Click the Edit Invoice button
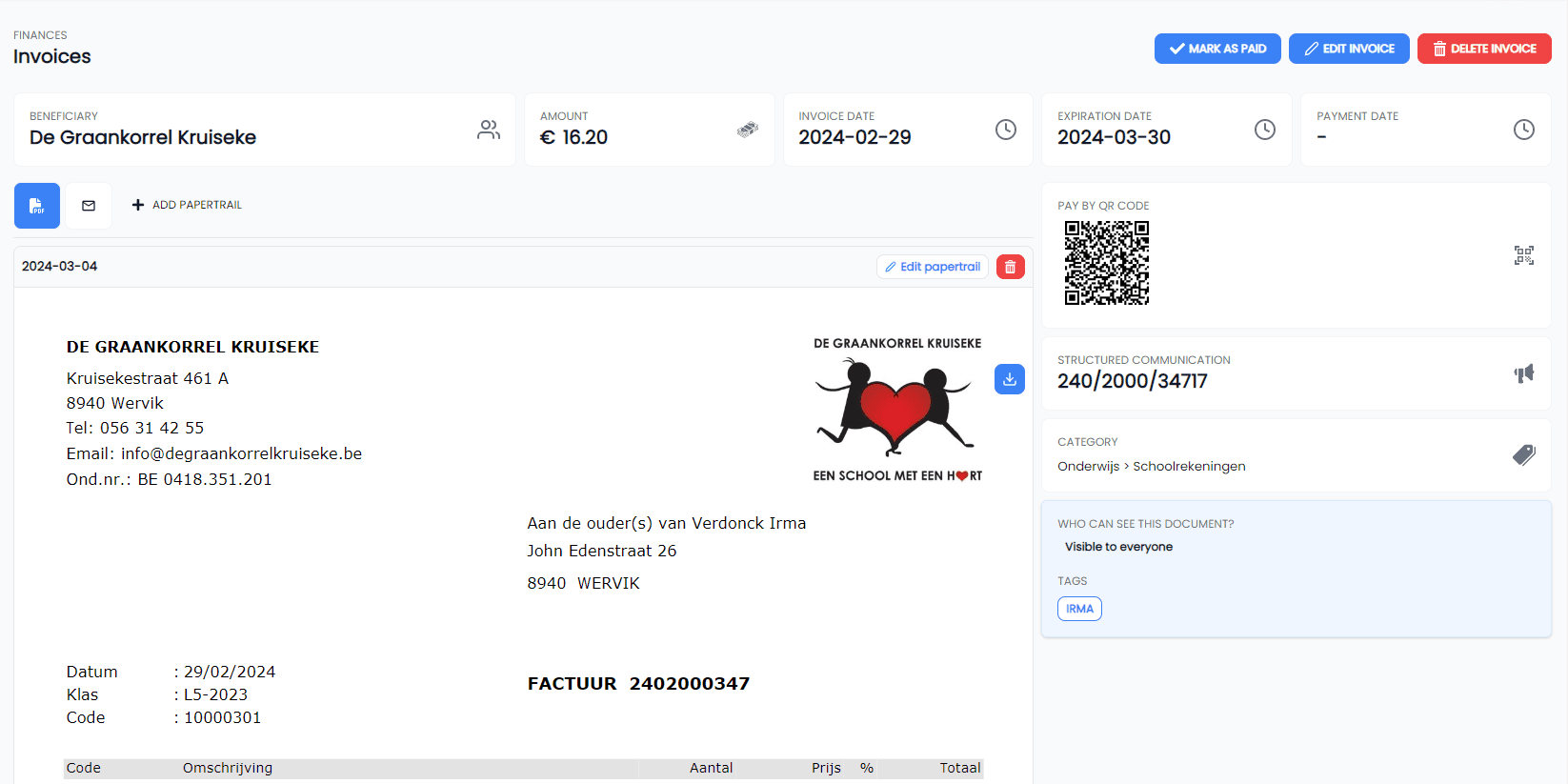This screenshot has width=1568, height=784. (x=1349, y=49)
